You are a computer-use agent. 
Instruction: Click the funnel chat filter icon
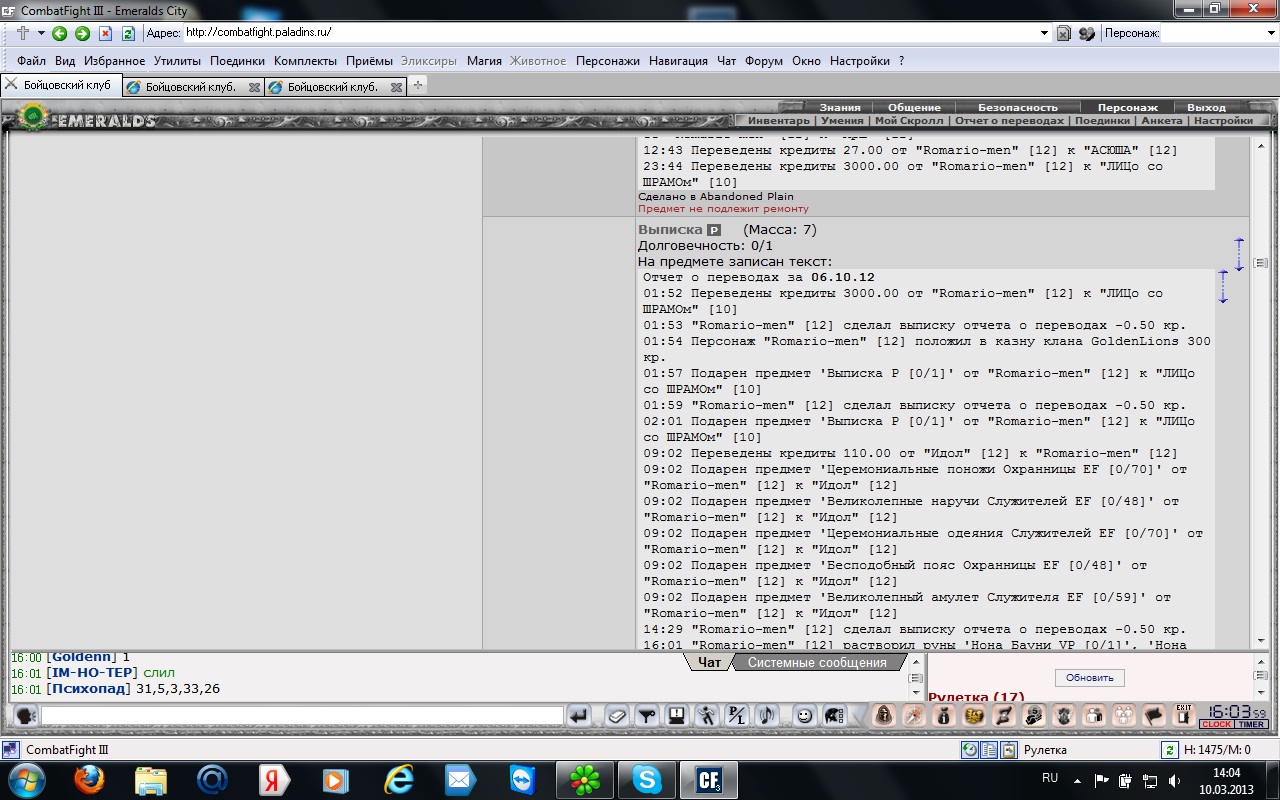click(x=647, y=716)
